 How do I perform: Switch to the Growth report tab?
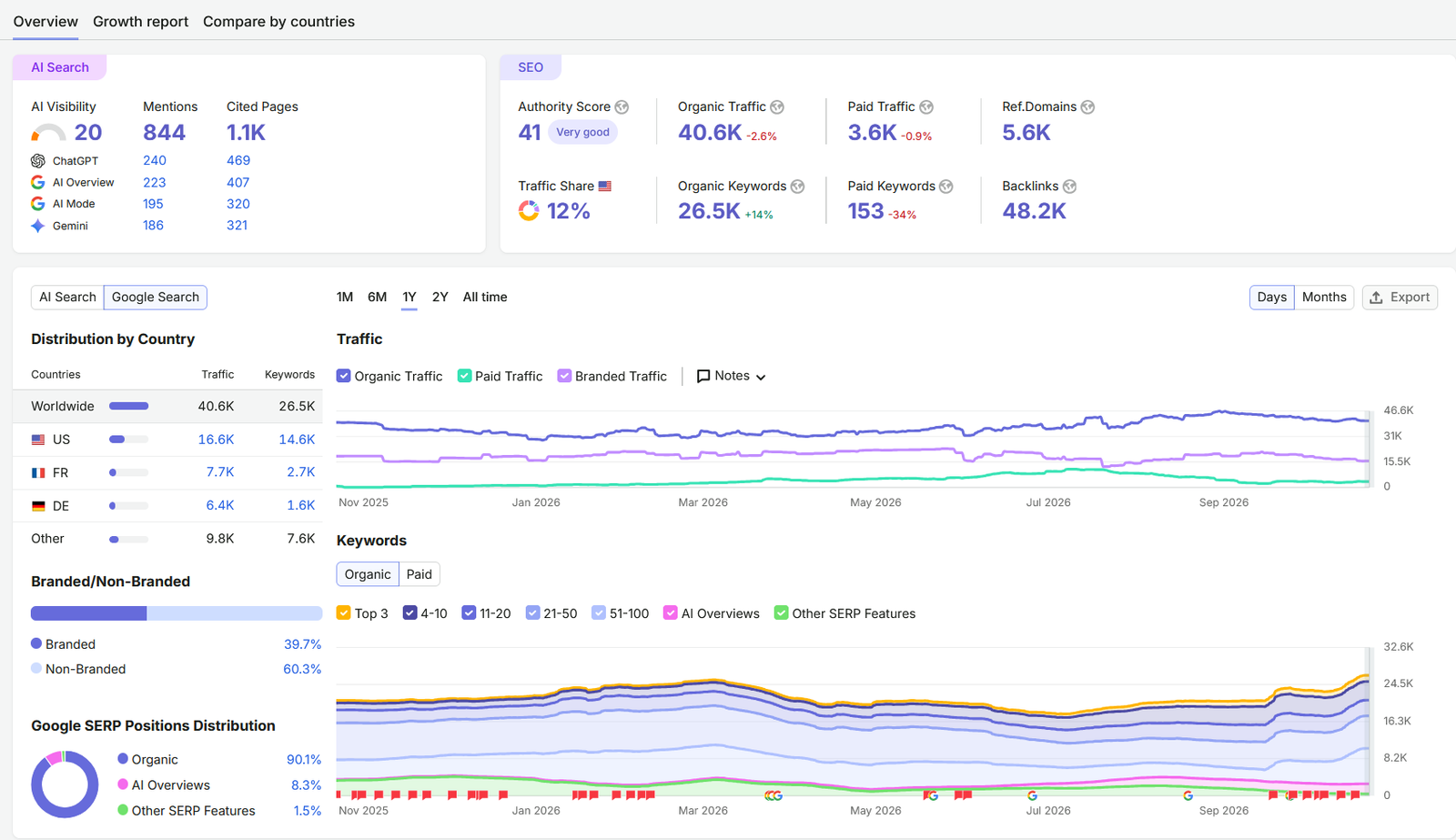click(x=141, y=21)
